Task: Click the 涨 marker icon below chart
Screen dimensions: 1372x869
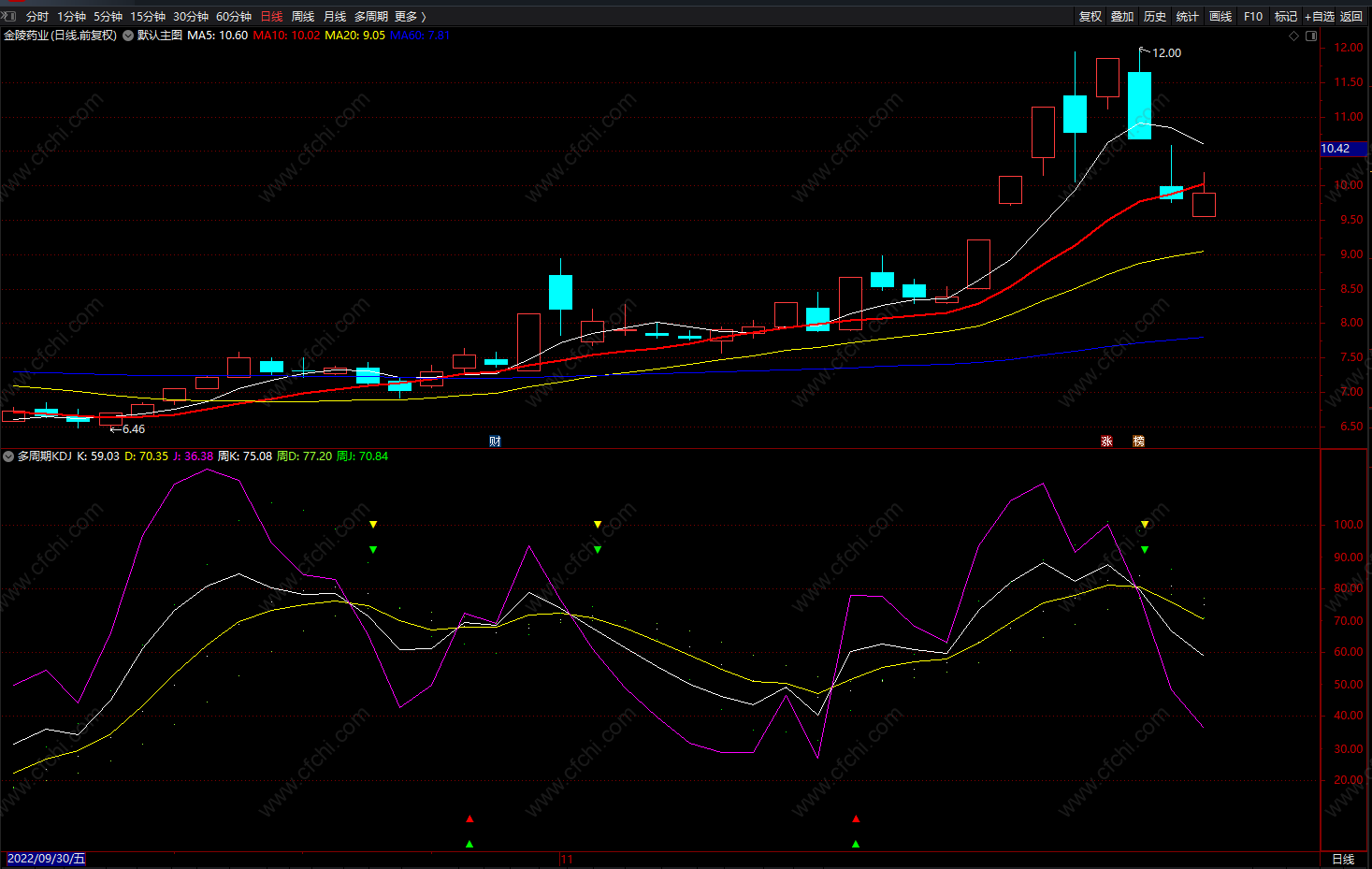Action: [1106, 442]
